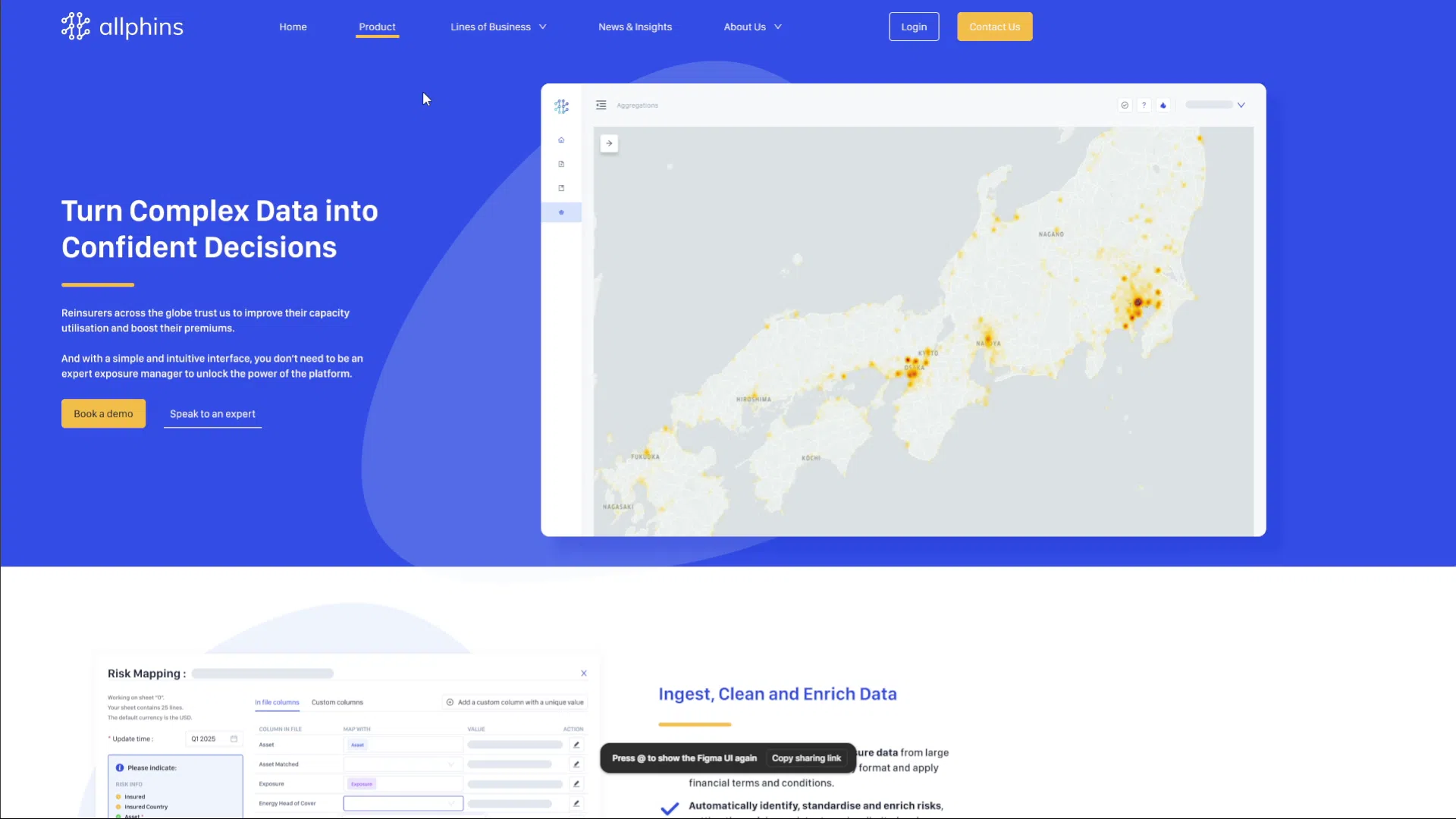Open the Product menu item

(x=377, y=27)
